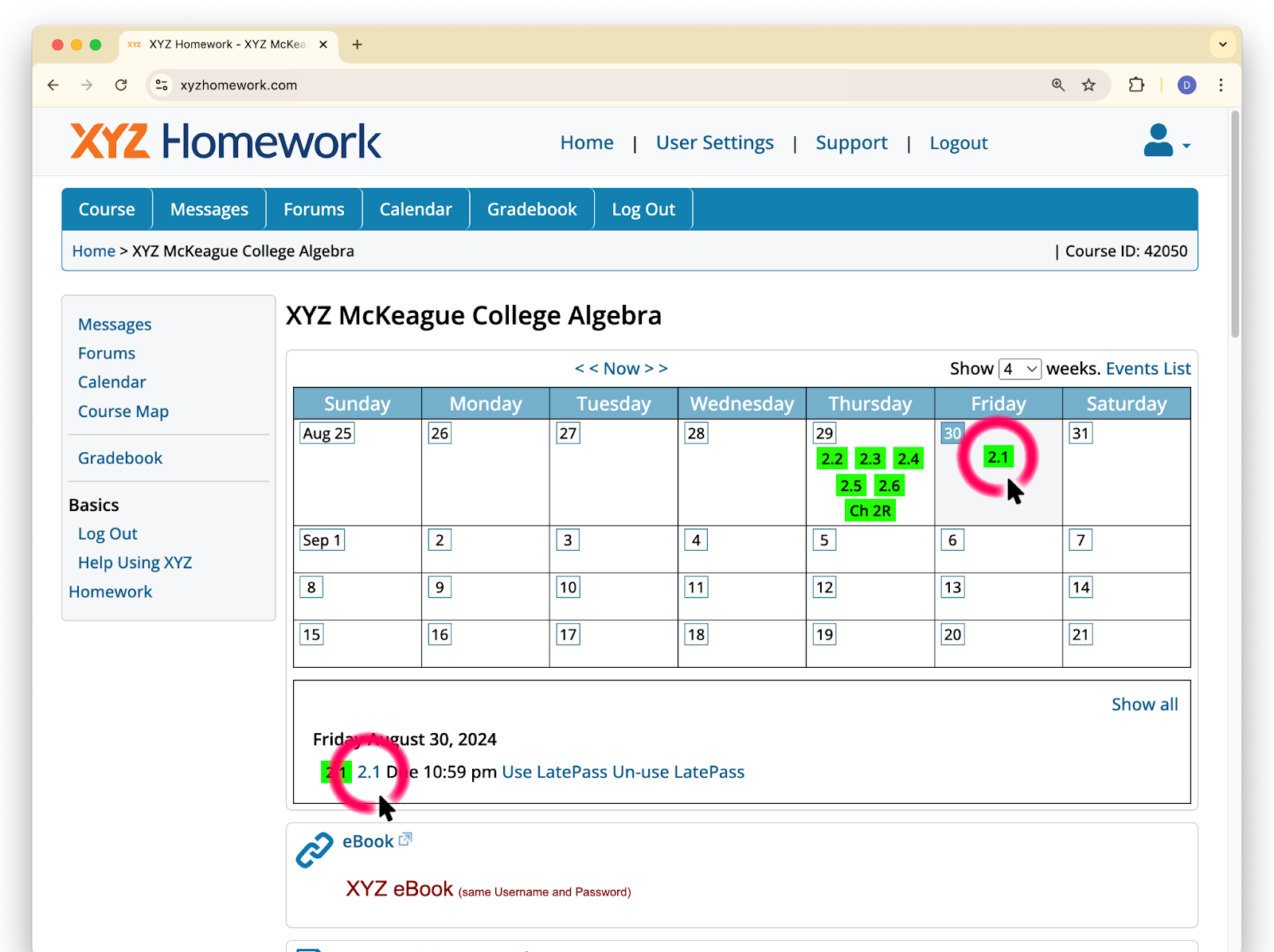The width and height of the screenshot is (1274, 952).
Task: Open the Course tab in blue navbar
Action: coord(107,209)
